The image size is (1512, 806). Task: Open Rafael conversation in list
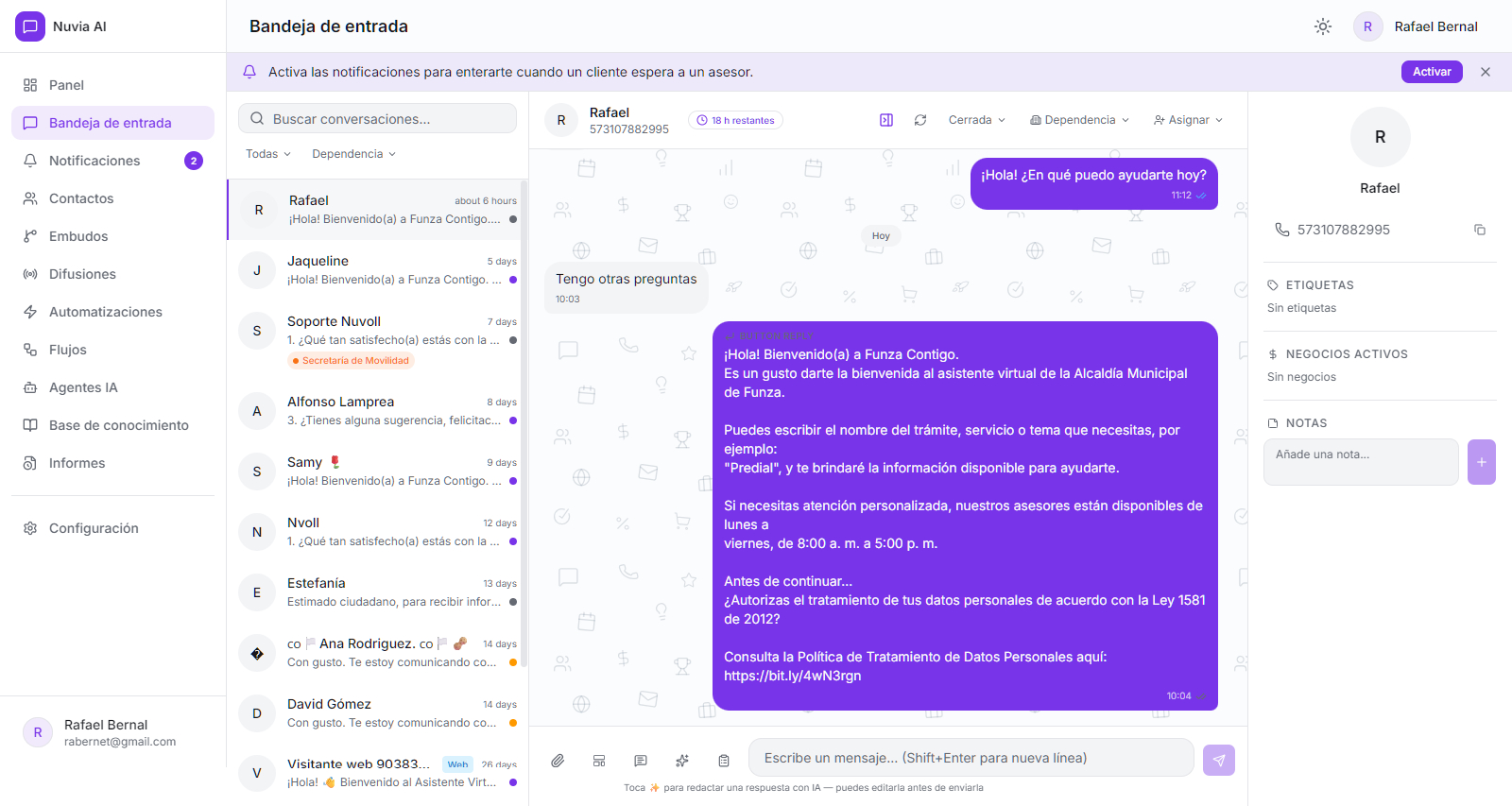(x=374, y=210)
